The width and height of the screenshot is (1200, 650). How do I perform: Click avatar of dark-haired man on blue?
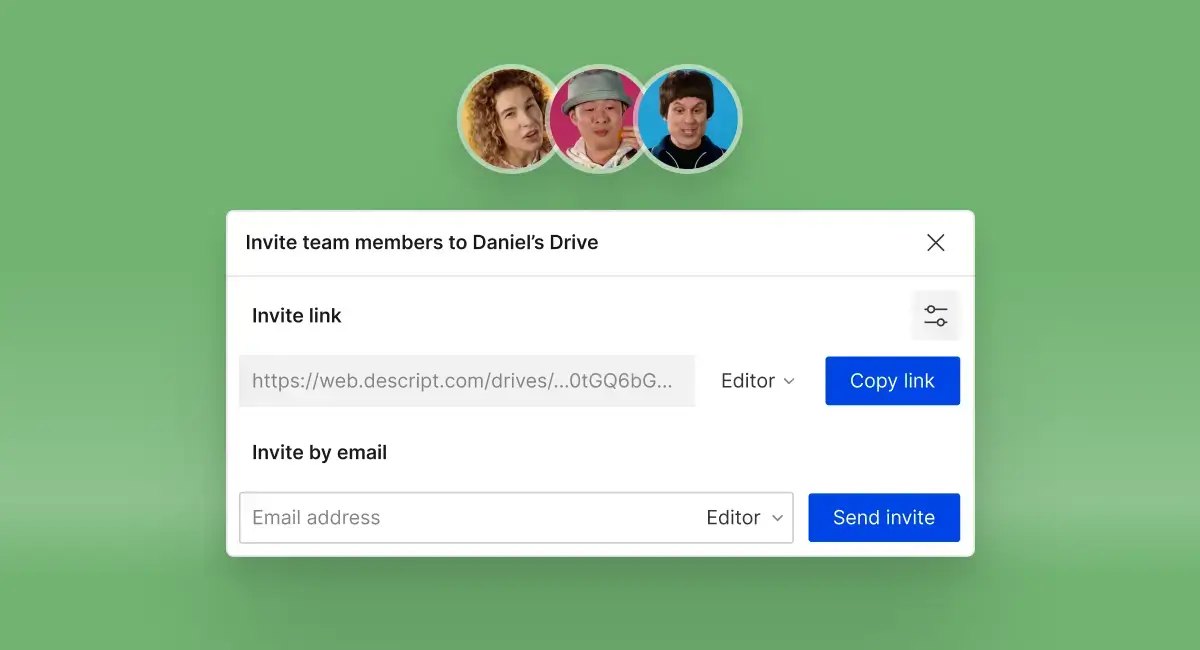tap(688, 119)
